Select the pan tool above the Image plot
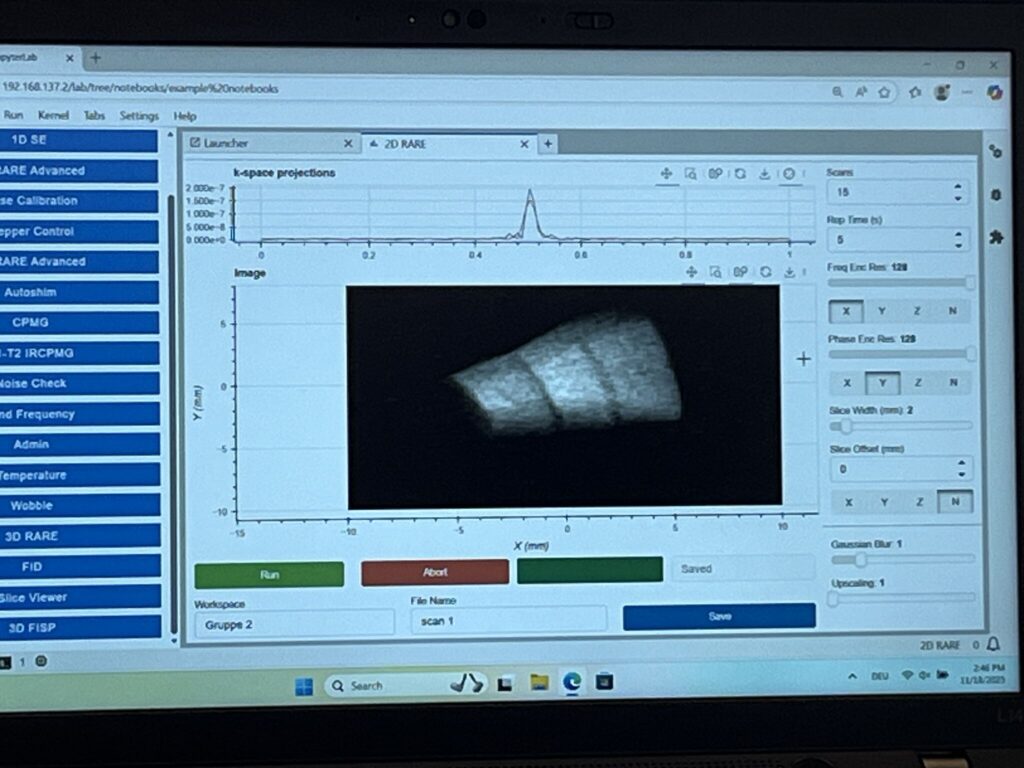Image resolution: width=1024 pixels, height=768 pixels. click(690, 272)
